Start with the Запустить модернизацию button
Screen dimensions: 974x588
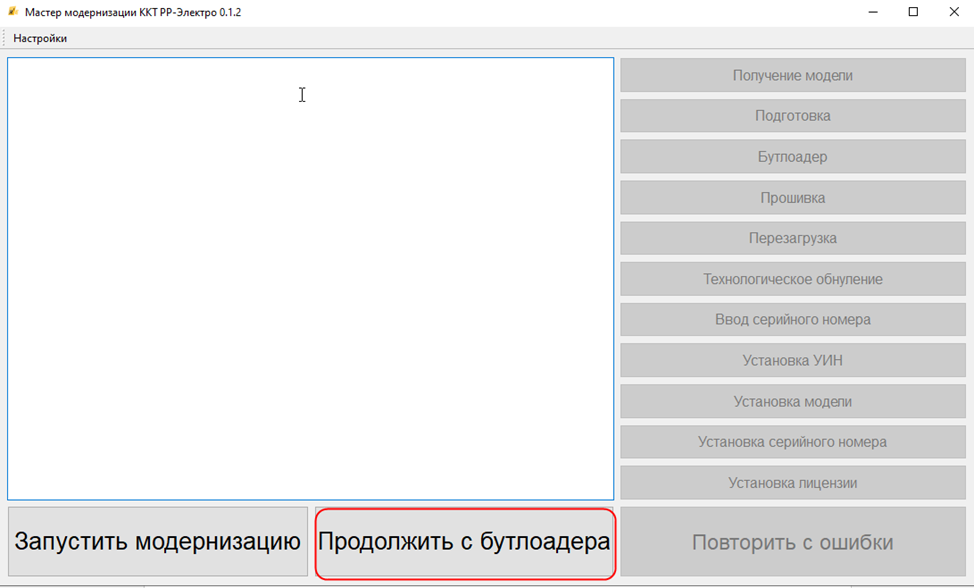point(158,542)
